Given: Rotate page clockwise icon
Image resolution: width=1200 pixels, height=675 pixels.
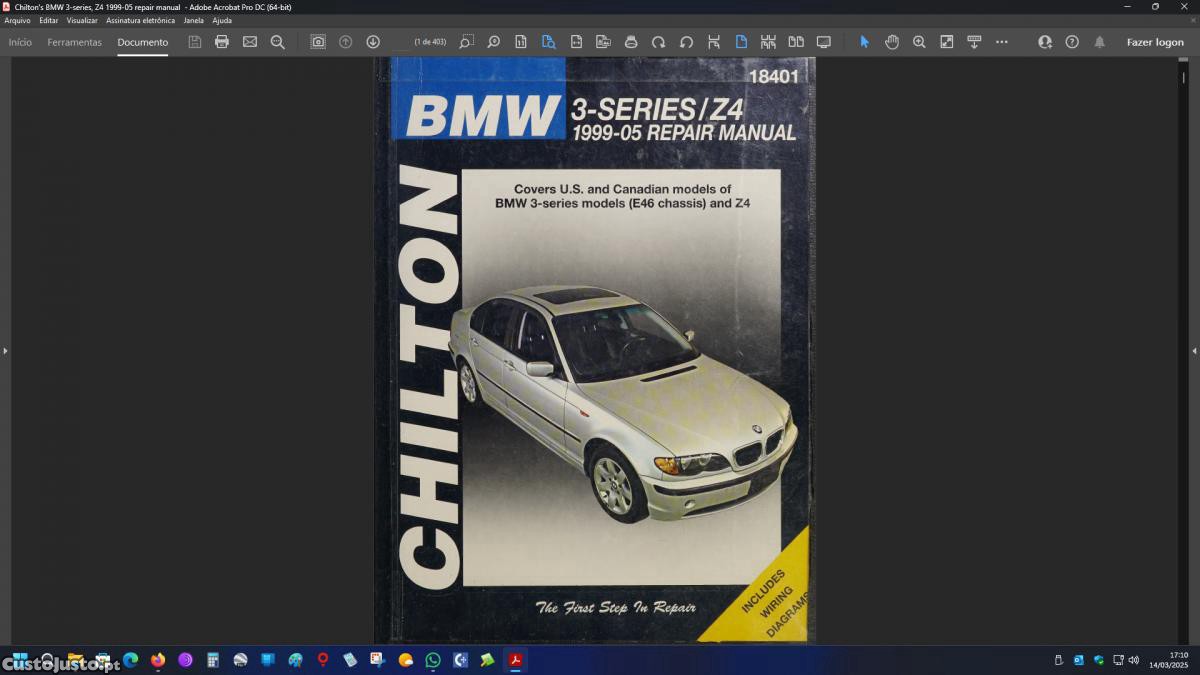Looking at the screenshot, I should [658, 42].
